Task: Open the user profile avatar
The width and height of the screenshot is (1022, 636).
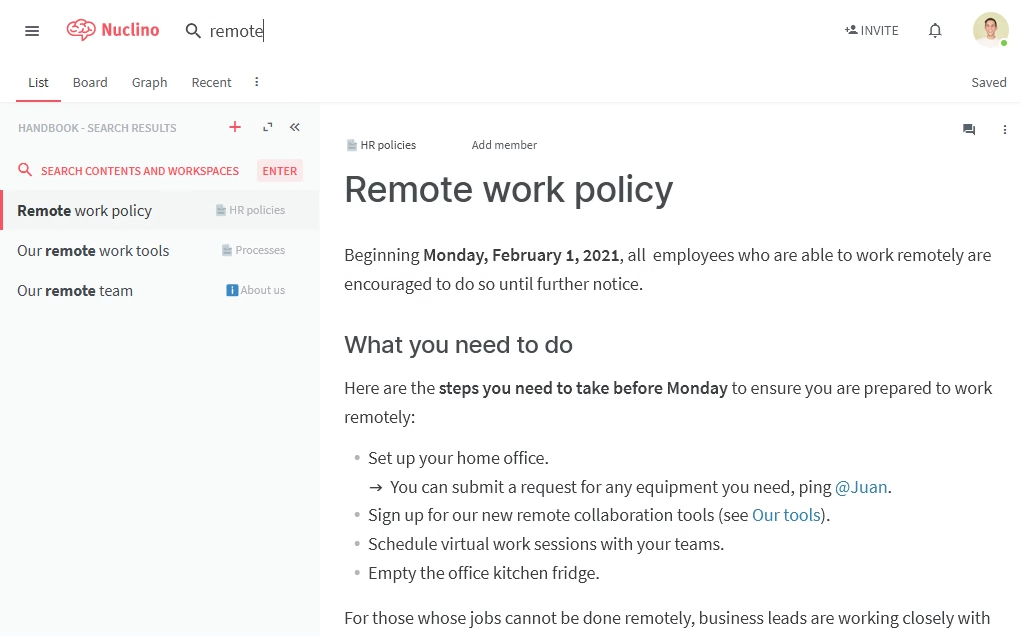Action: click(x=990, y=29)
